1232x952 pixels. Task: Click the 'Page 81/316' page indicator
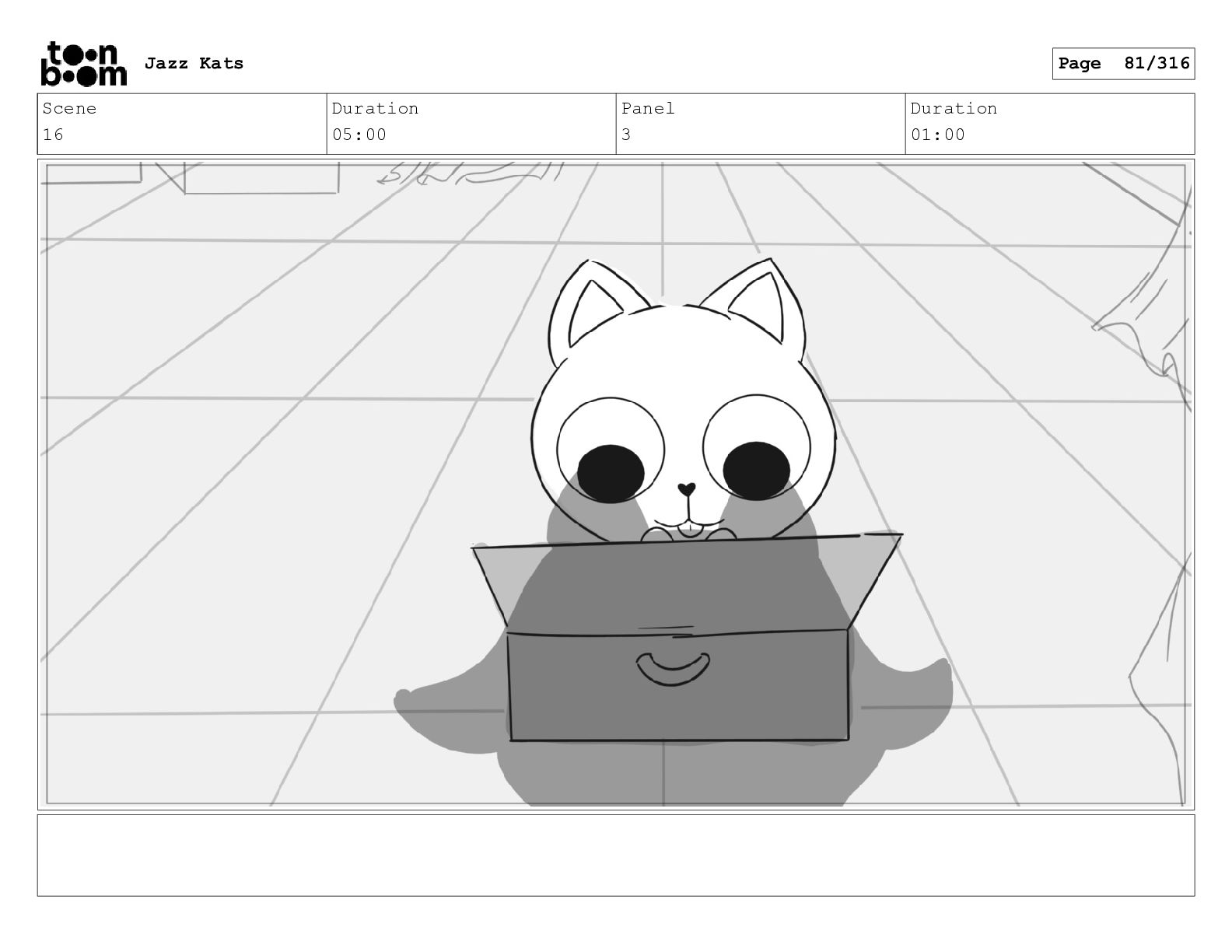tap(1123, 64)
